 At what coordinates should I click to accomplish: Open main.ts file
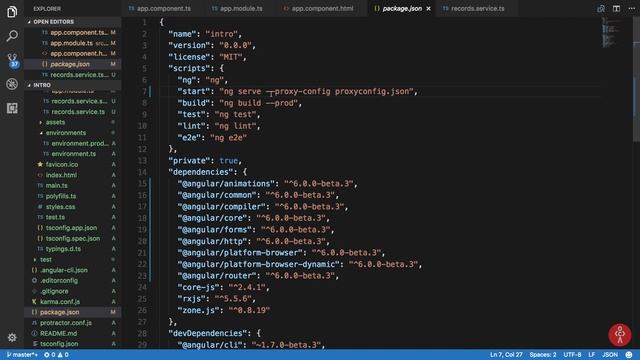coord(73,185)
